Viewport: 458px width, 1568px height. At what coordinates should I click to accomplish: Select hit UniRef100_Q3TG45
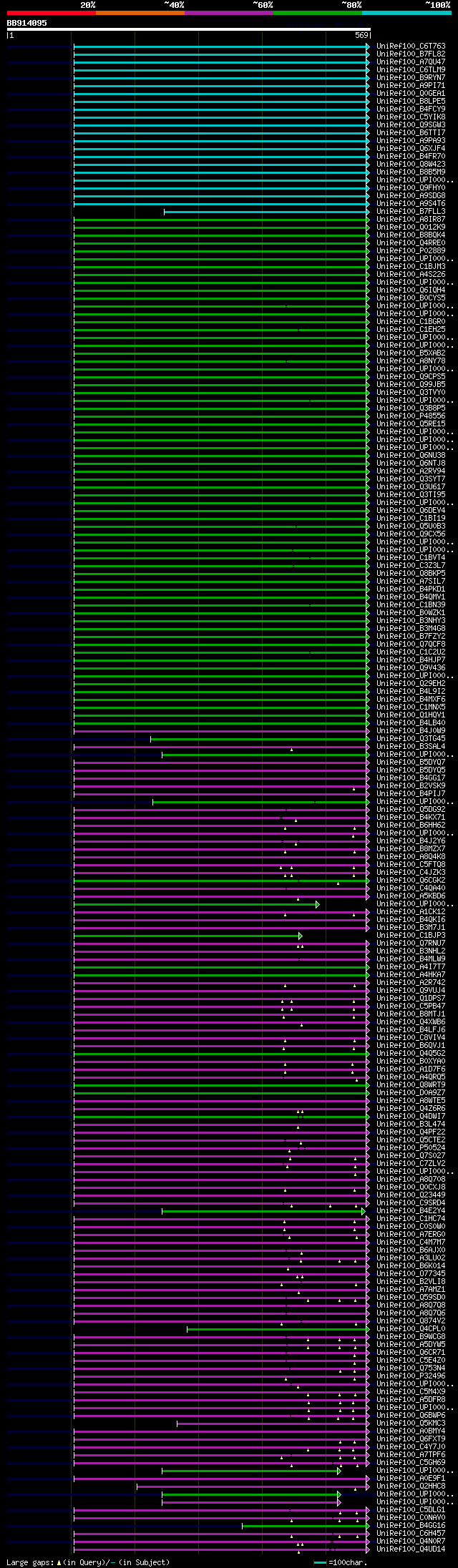411,739
